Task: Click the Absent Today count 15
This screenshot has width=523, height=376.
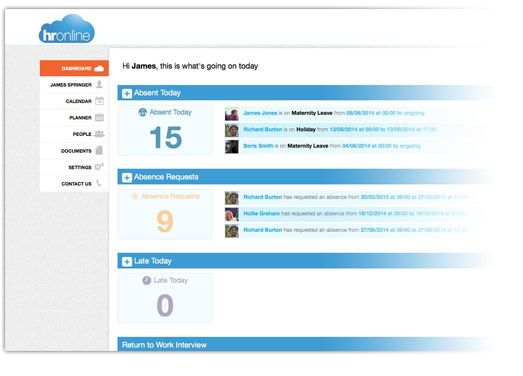Action: [x=166, y=137]
